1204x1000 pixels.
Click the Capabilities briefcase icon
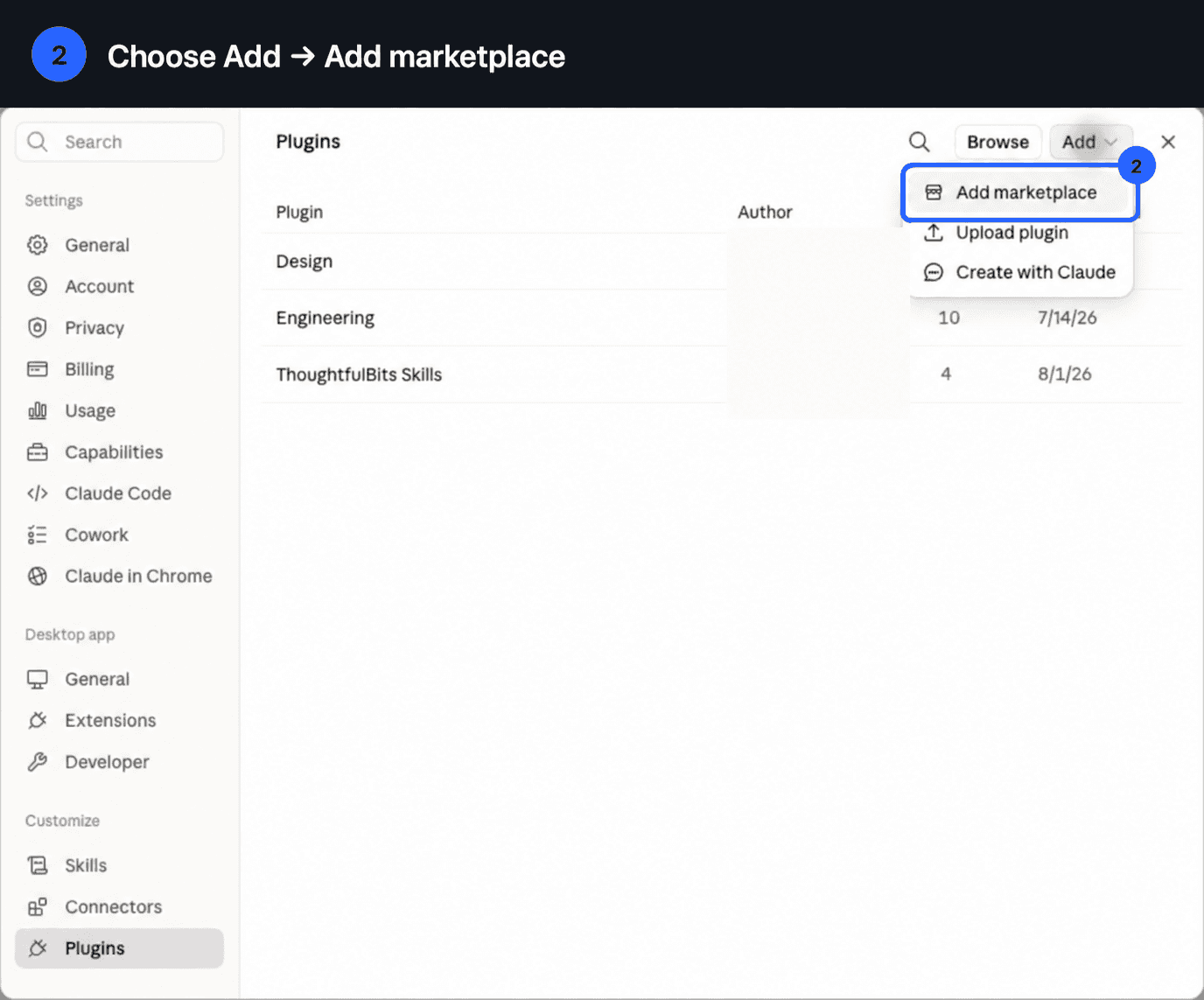[37, 452]
